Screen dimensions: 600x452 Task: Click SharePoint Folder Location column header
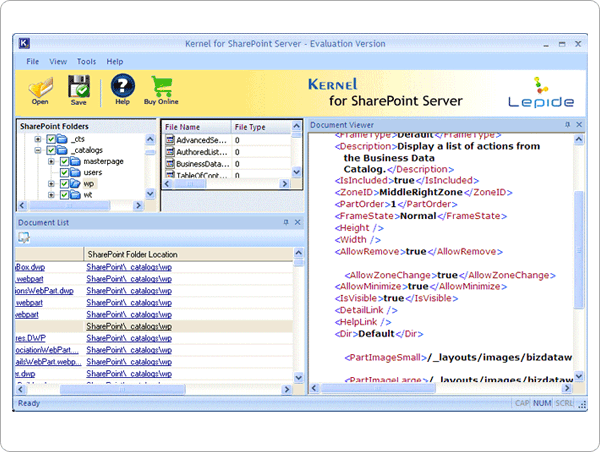coord(188,254)
